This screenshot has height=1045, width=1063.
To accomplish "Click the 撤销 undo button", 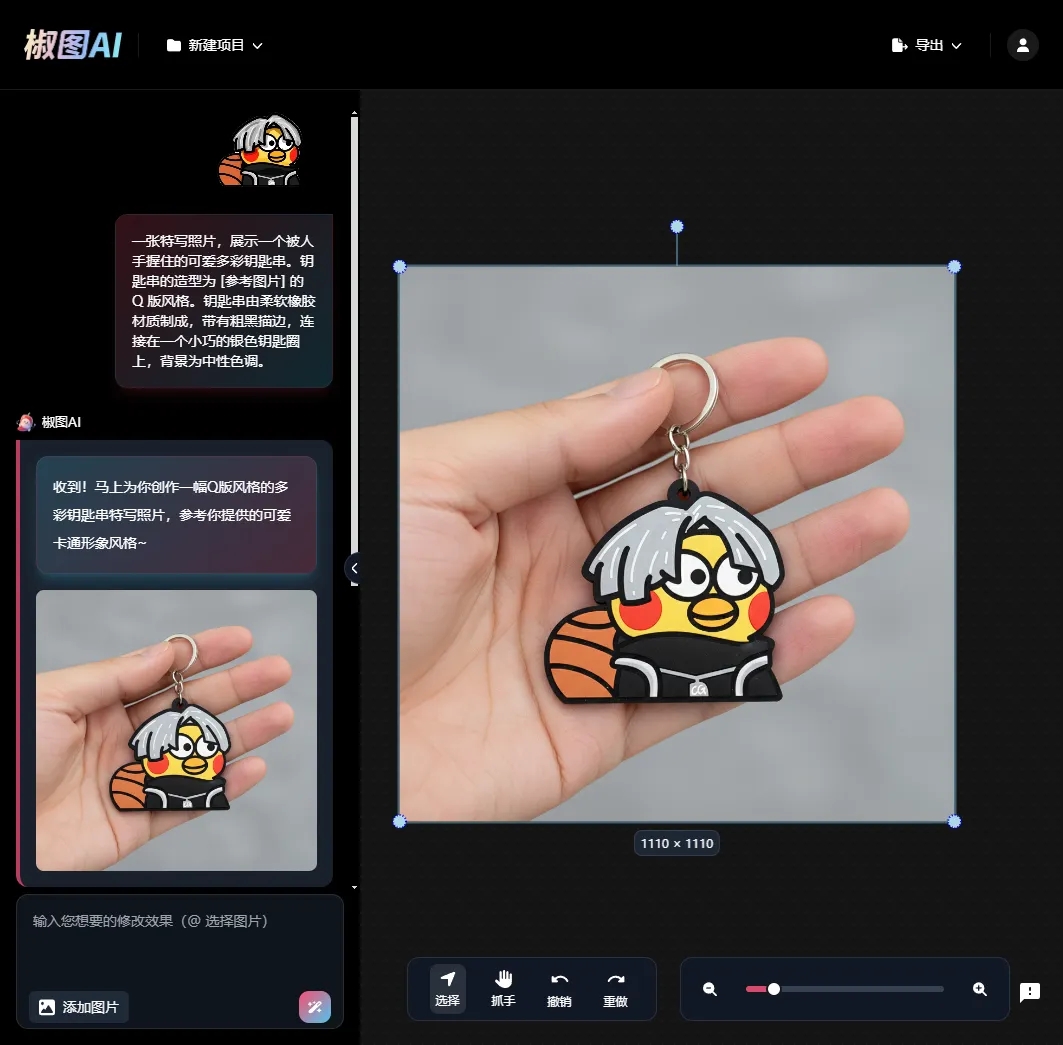I will 559,989.
